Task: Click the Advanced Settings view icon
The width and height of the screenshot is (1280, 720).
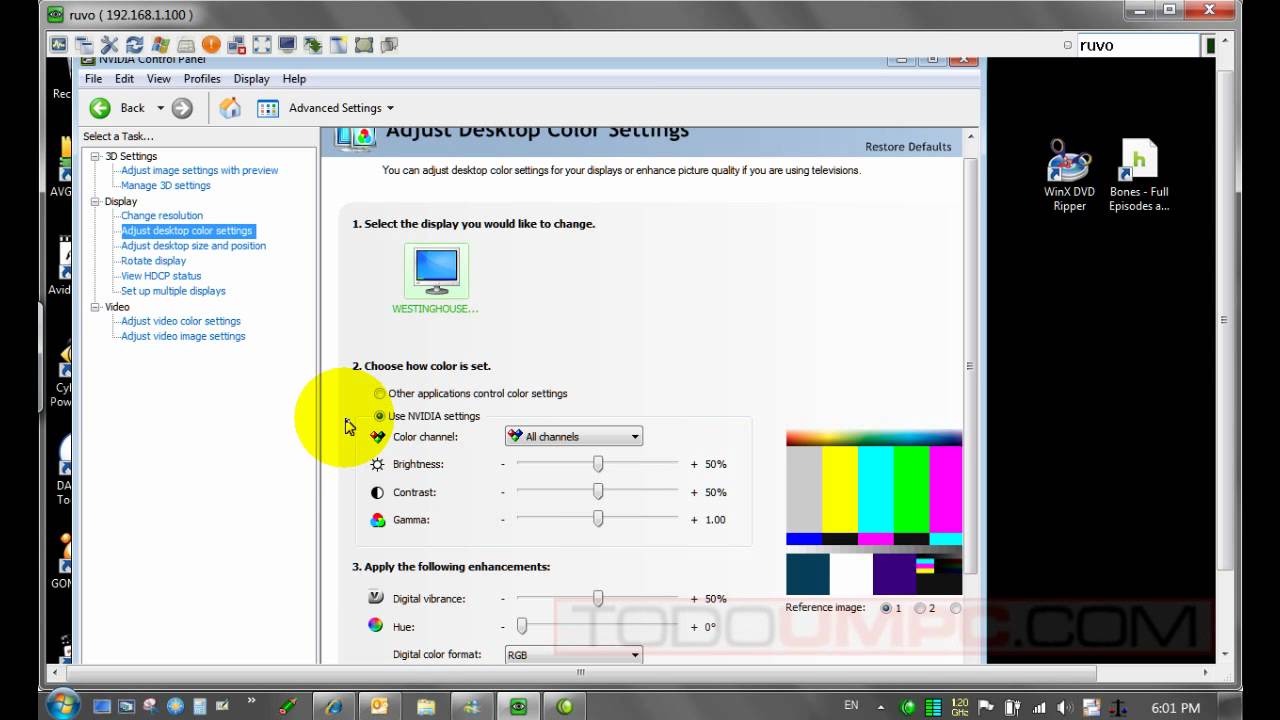Action: 268,108
